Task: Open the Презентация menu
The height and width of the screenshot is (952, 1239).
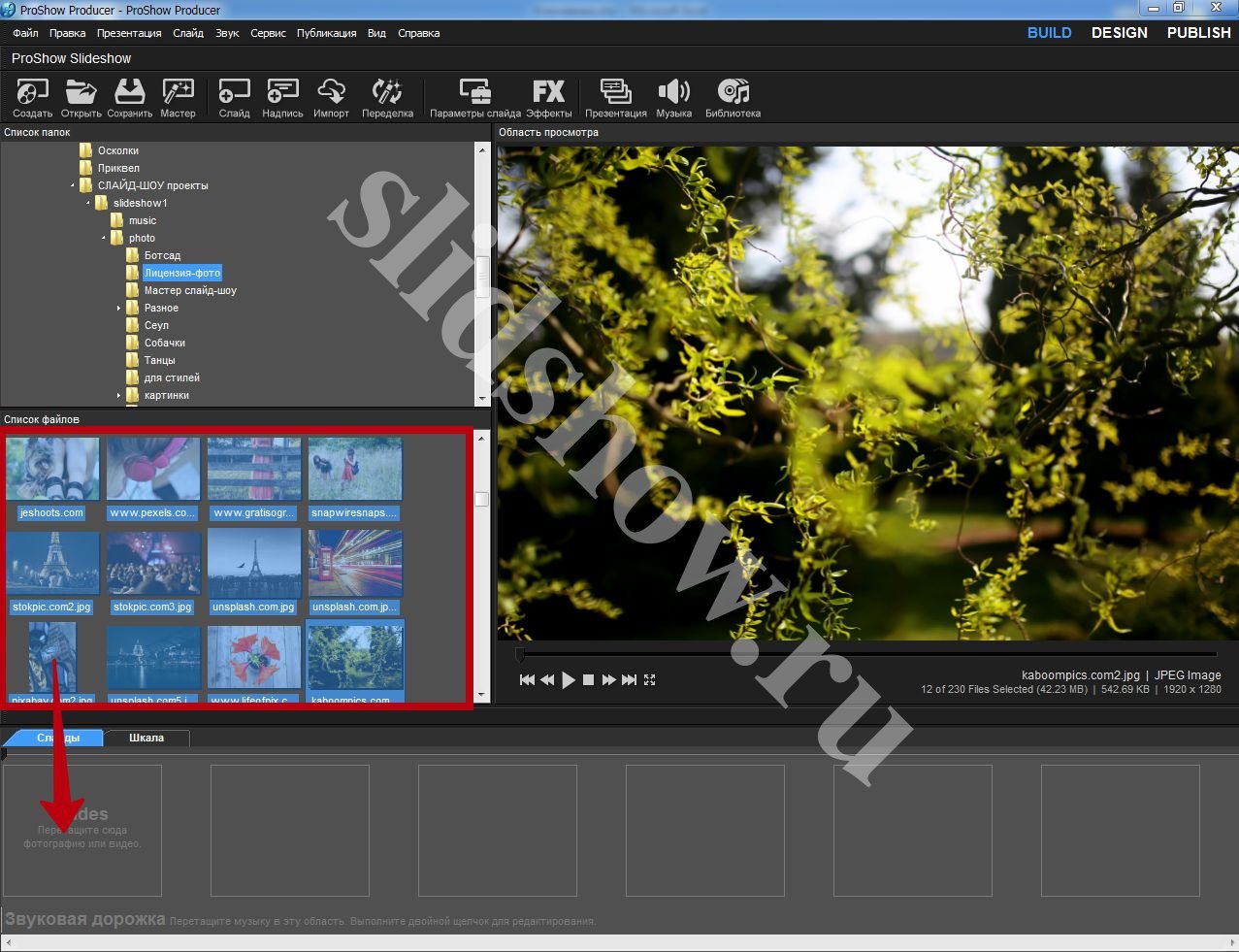Action: click(x=129, y=33)
